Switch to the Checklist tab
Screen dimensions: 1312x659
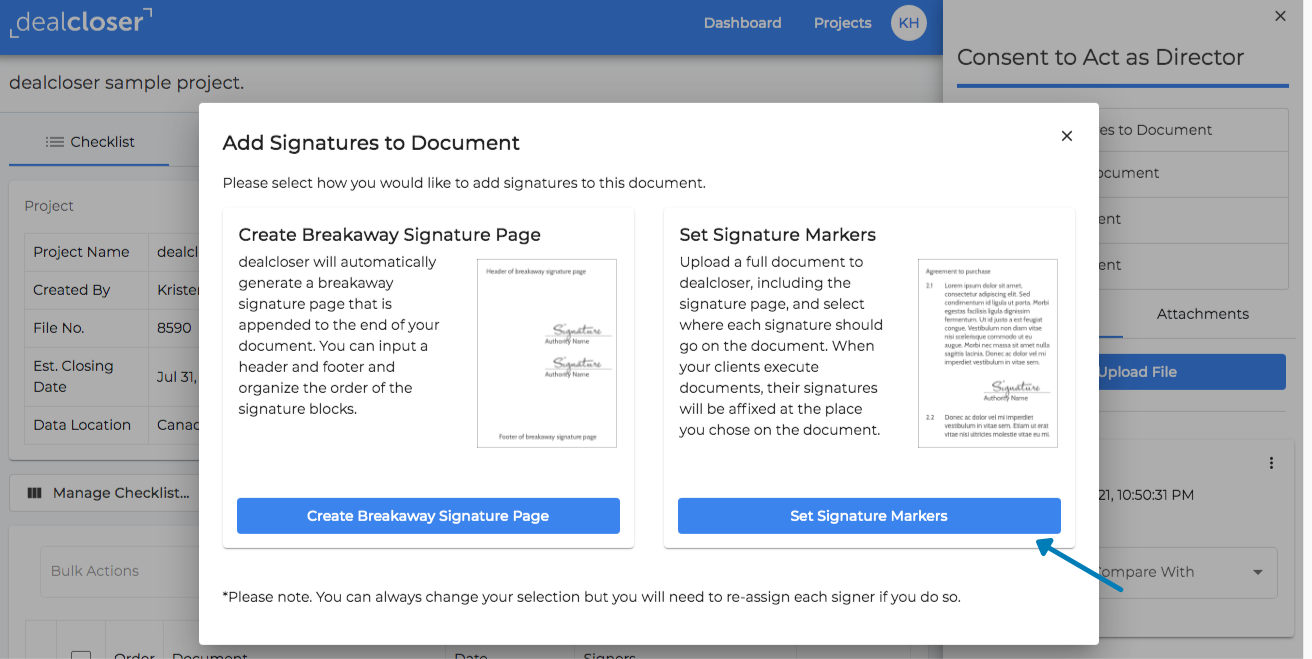pyautogui.click(x=90, y=142)
